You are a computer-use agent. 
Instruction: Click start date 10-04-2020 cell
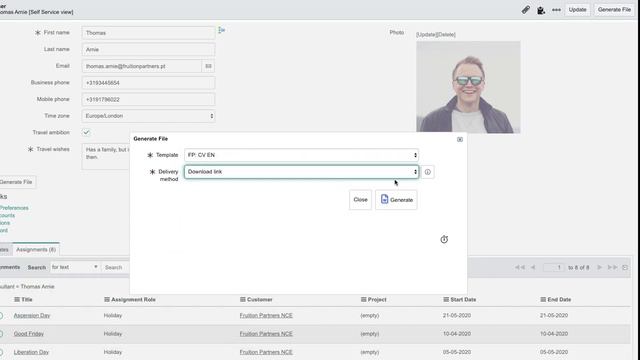(x=457, y=334)
